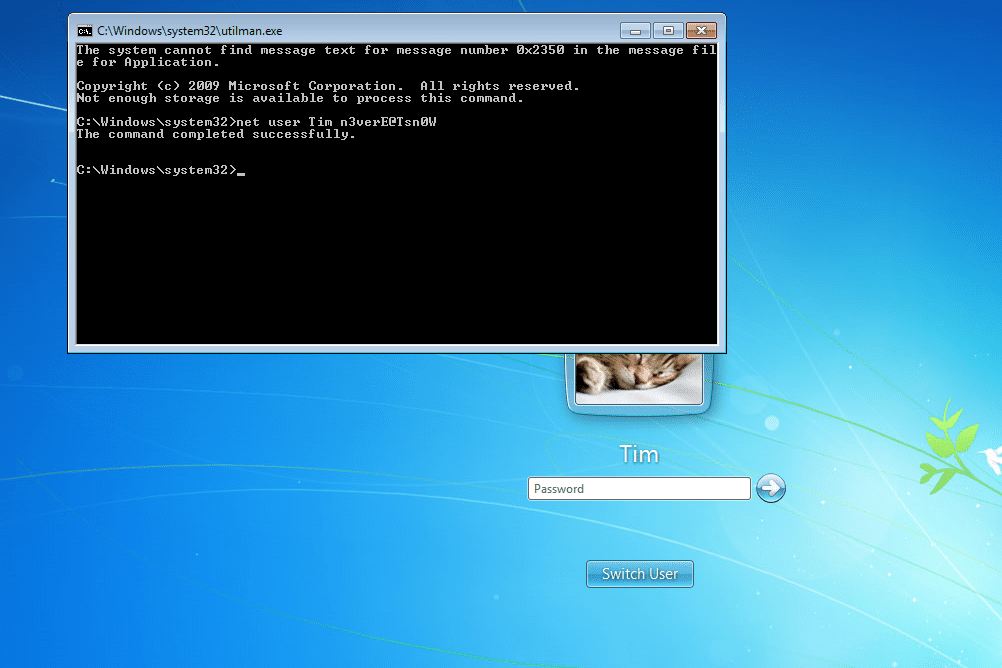Image resolution: width=1002 pixels, height=668 pixels.
Task: Click the Password input field
Action: pos(639,488)
